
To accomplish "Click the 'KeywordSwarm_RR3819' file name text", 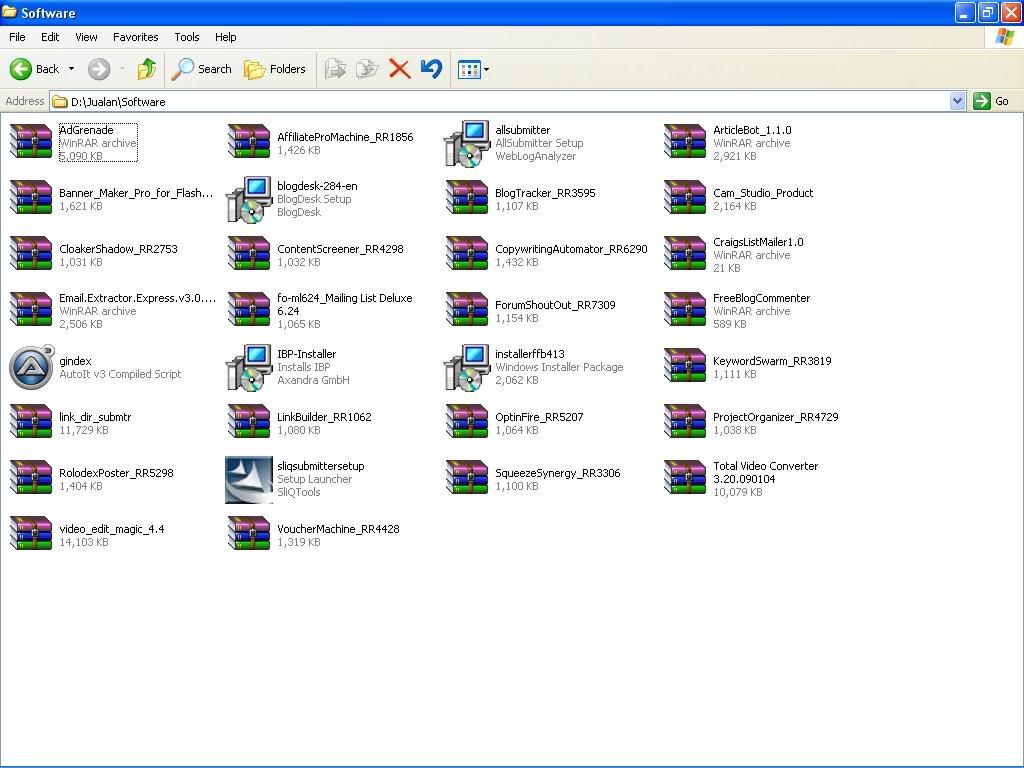I will [772, 361].
